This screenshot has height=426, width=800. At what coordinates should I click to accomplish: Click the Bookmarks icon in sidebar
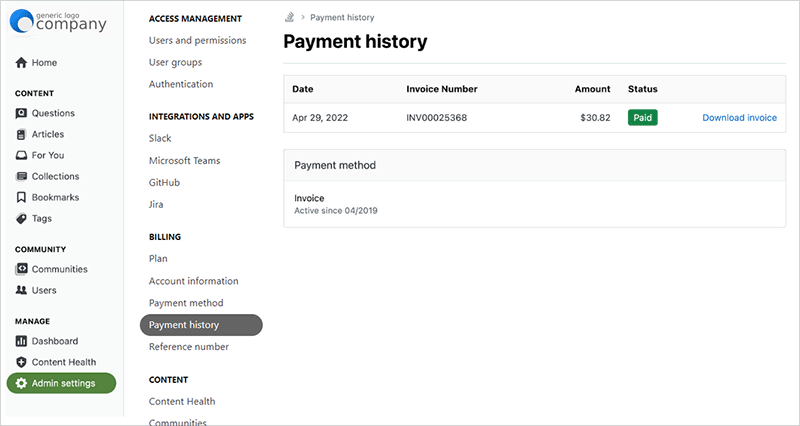click(21, 197)
